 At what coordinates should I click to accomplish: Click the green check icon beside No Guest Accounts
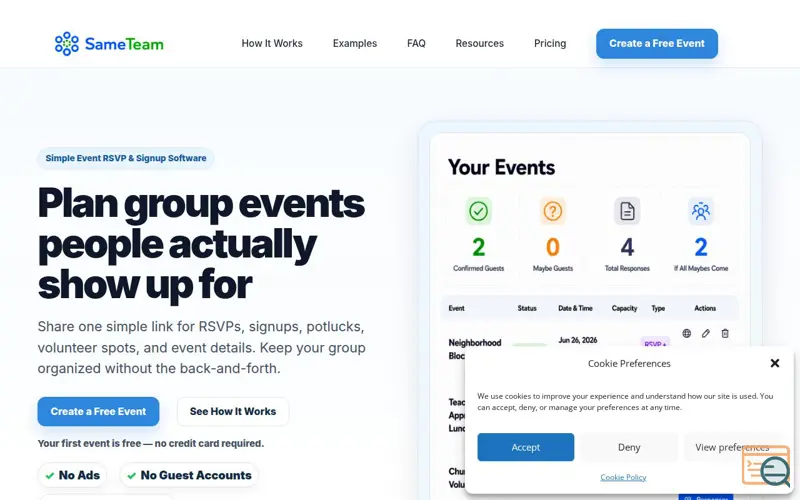(x=131, y=476)
